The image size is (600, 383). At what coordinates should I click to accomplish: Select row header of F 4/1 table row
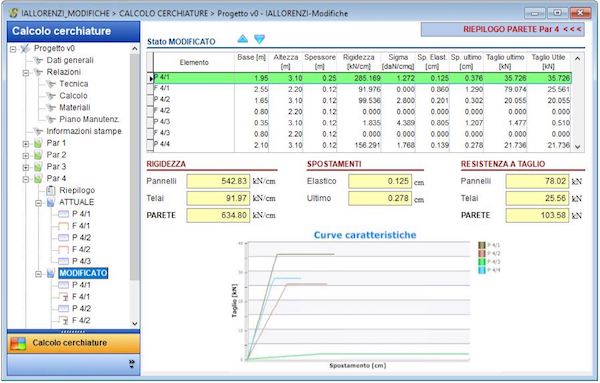coord(150,89)
